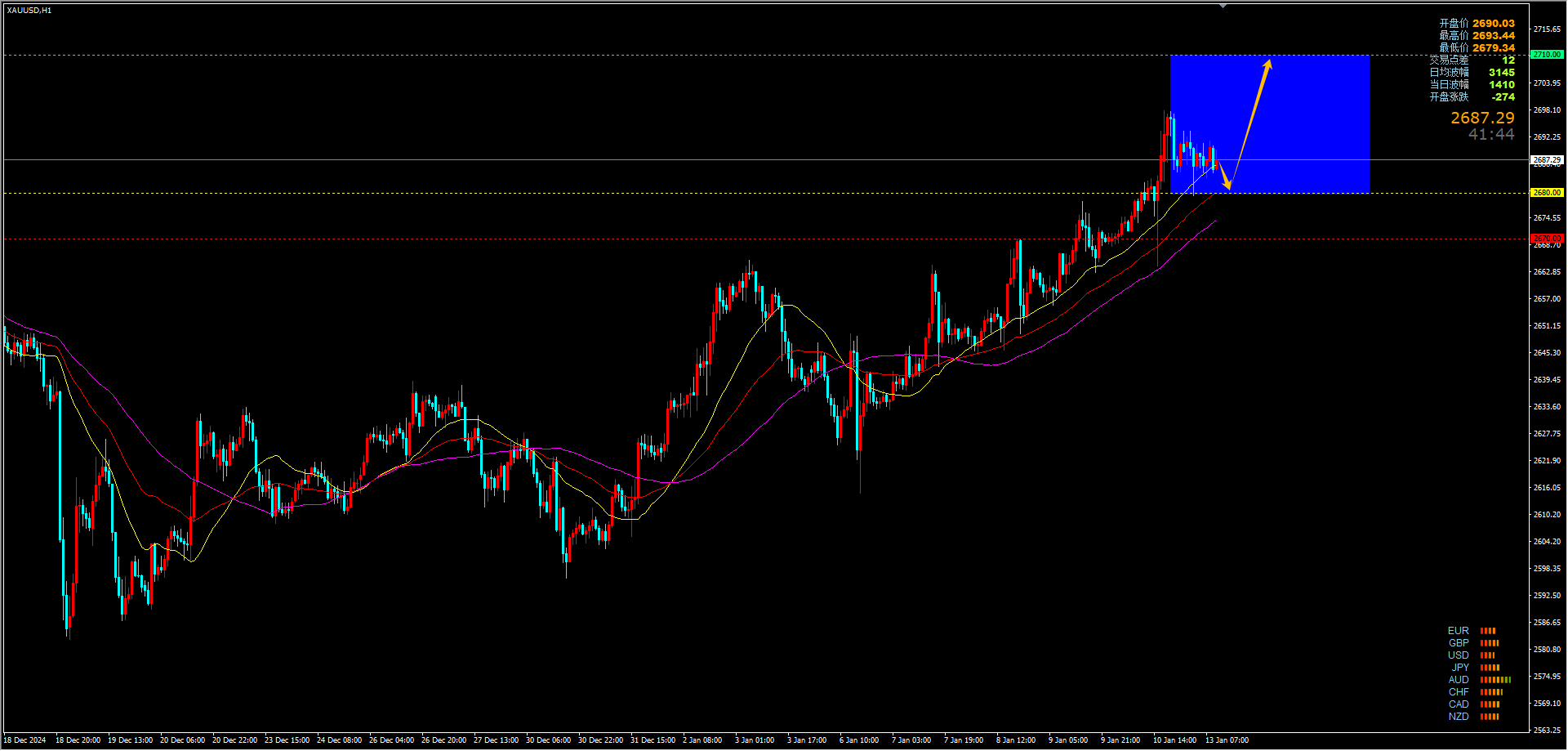
Task: Click the white 2687.29 current price tag
Action: click(1547, 159)
